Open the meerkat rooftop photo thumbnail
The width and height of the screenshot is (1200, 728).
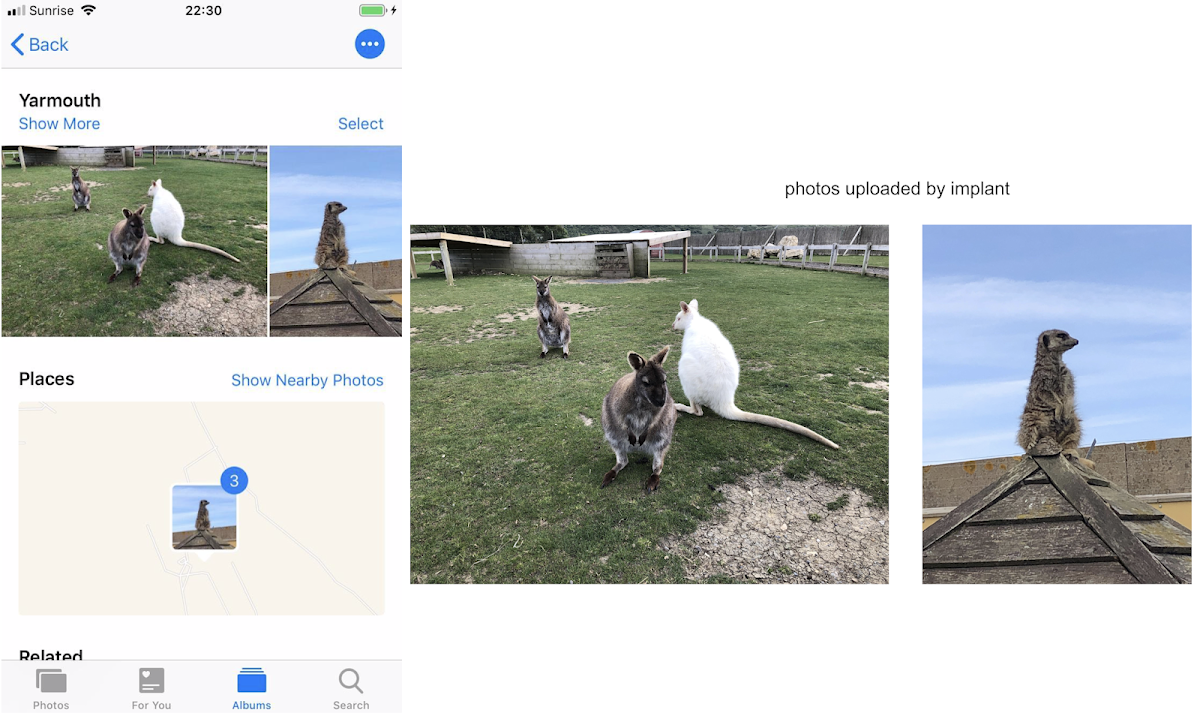(x=335, y=241)
